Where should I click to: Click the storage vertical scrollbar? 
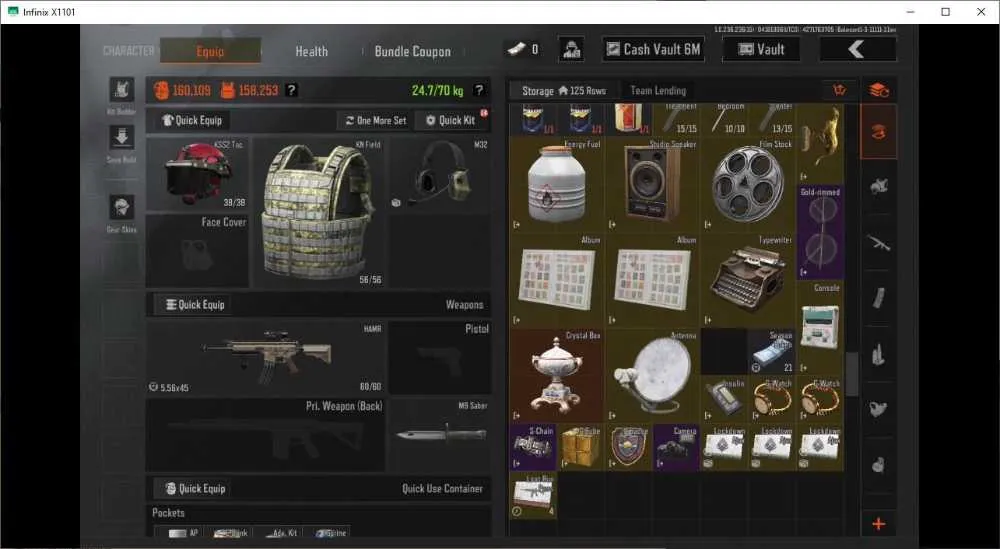(852, 372)
